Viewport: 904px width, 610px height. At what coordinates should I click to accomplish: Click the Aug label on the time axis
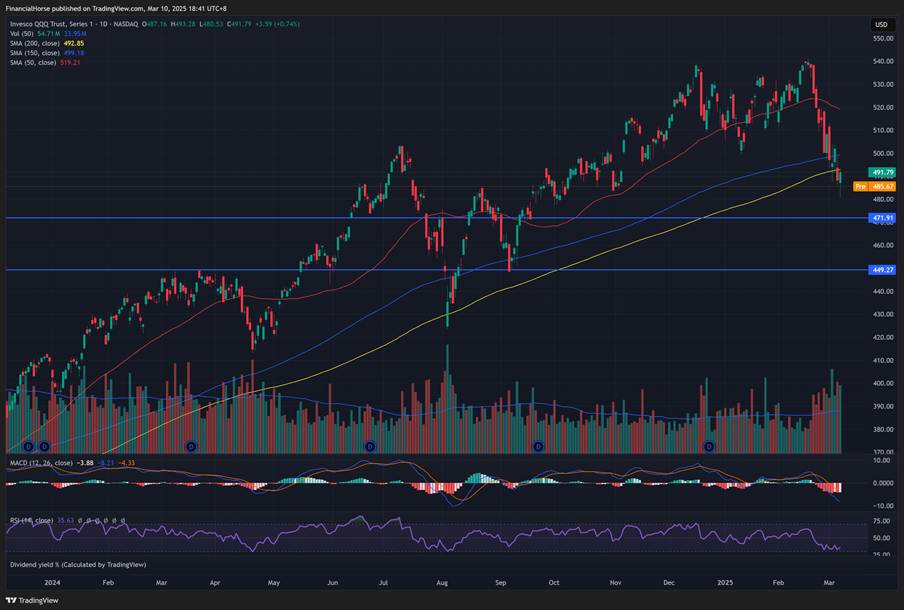pos(442,582)
